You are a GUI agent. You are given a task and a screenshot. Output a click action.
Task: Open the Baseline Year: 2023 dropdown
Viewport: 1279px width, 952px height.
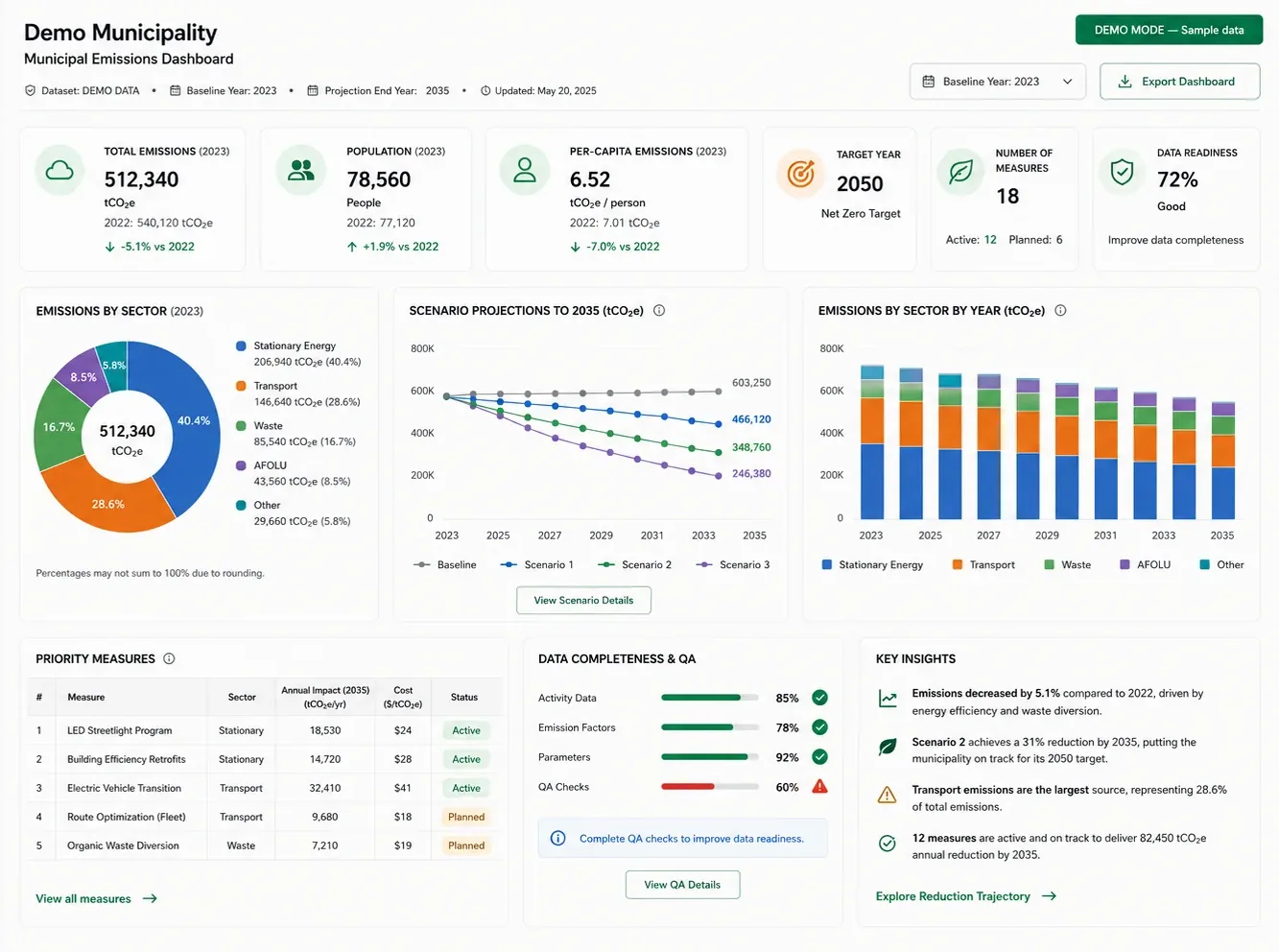[x=997, y=82]
